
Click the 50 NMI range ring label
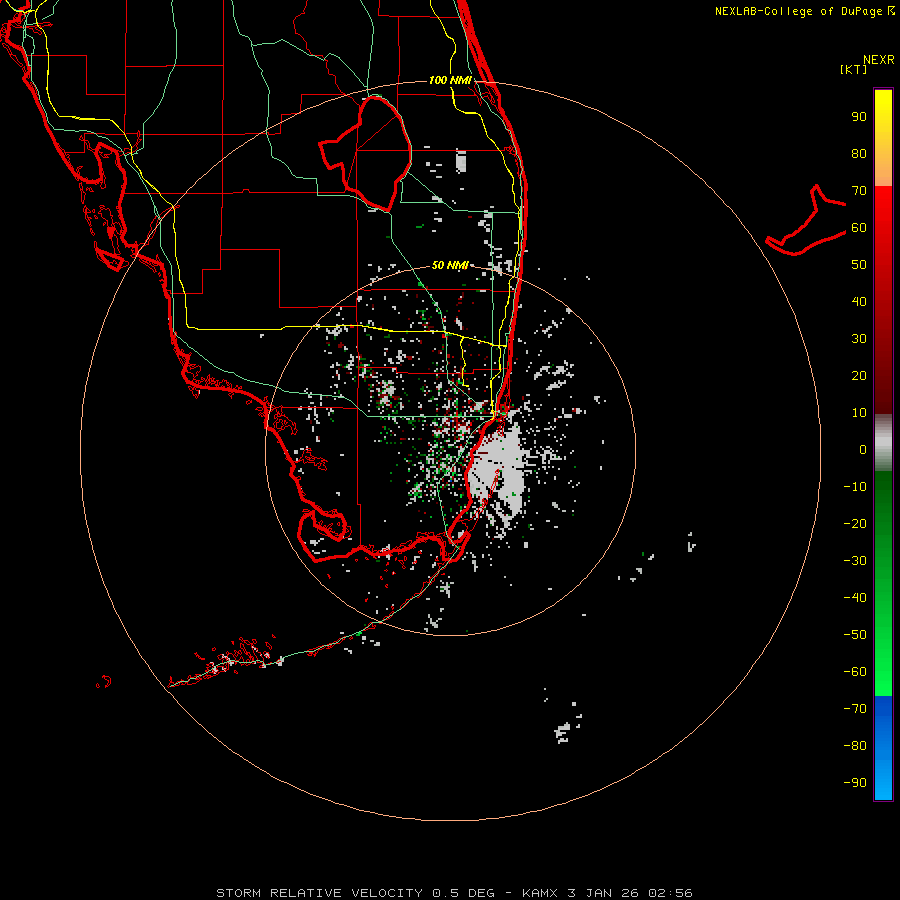(x=450, y=265)
